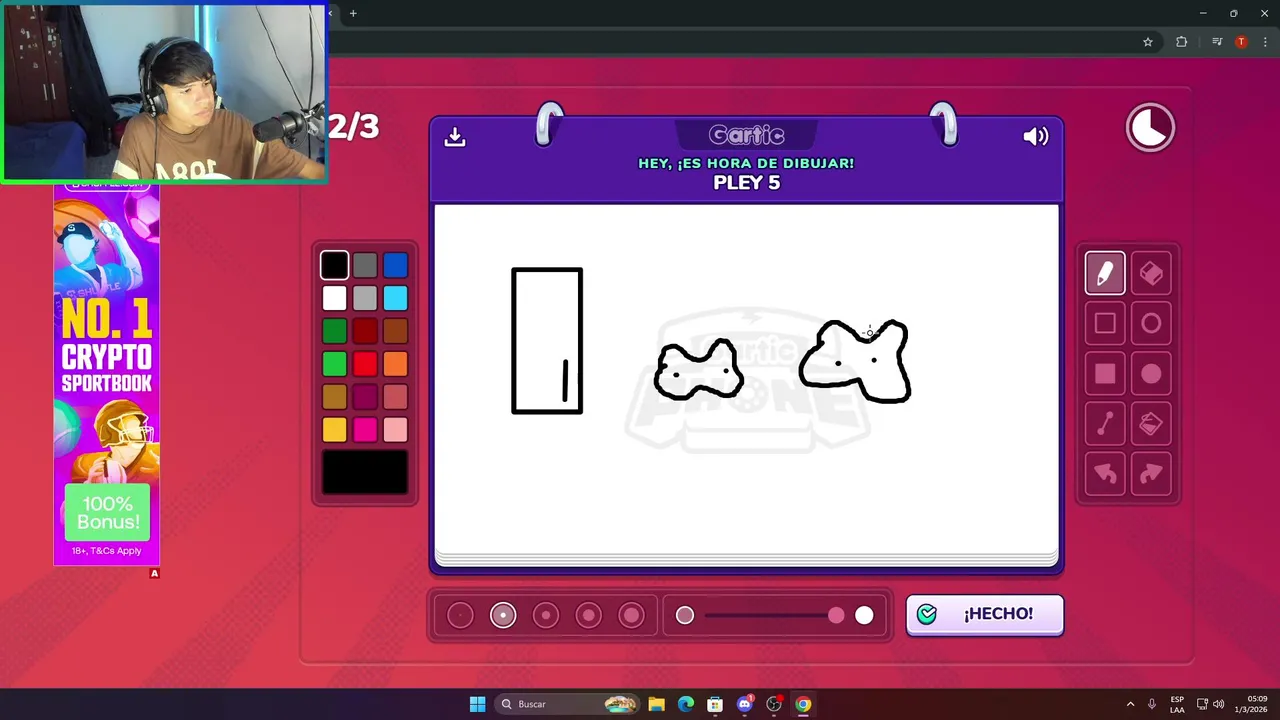Image resolution: width=1280 pixels, height=720 pixels.
Task: Pick the dark blue color swatch
Action: (395, 265)
